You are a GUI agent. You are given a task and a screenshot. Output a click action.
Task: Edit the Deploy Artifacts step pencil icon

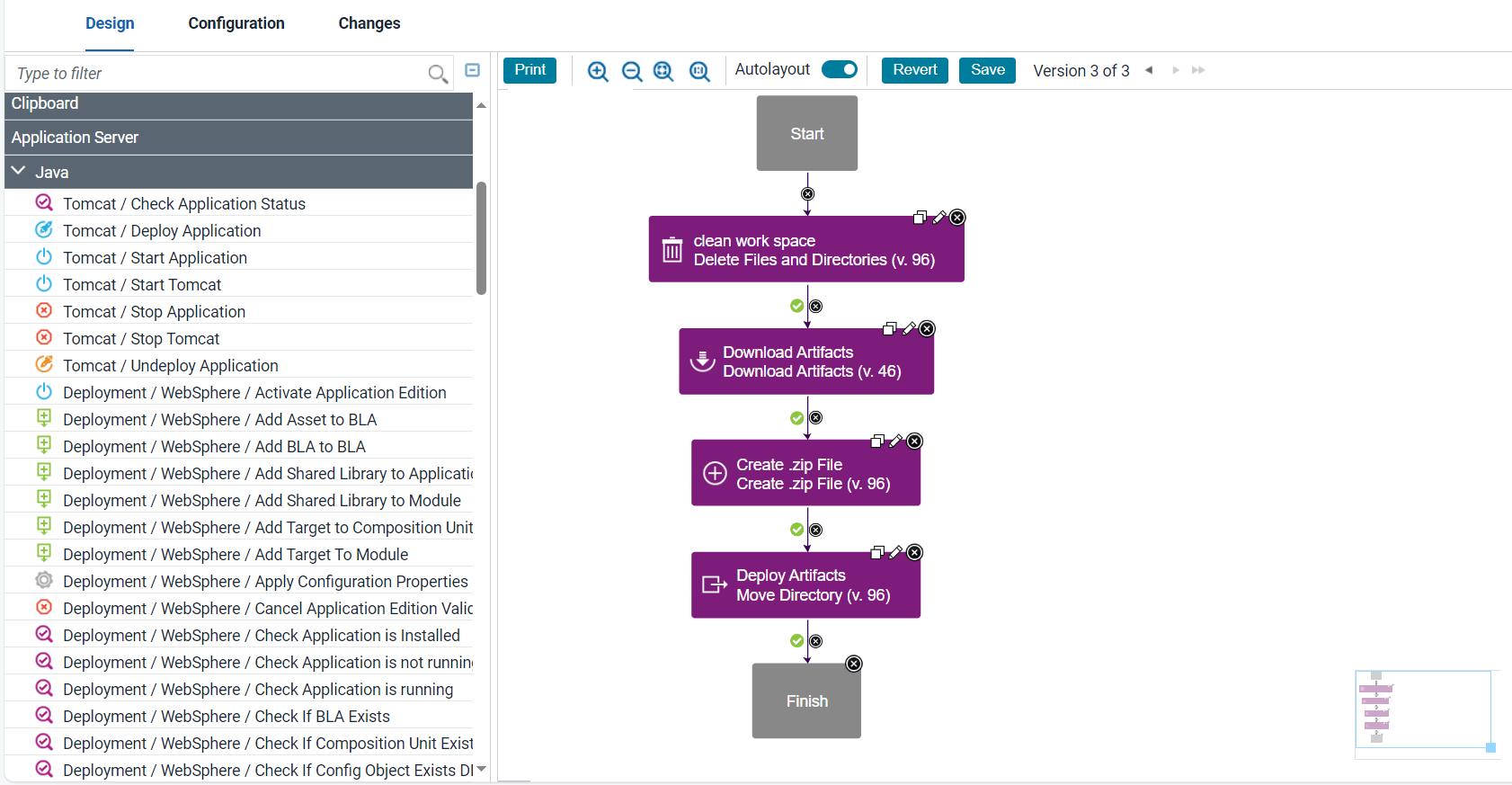(895, 552)
